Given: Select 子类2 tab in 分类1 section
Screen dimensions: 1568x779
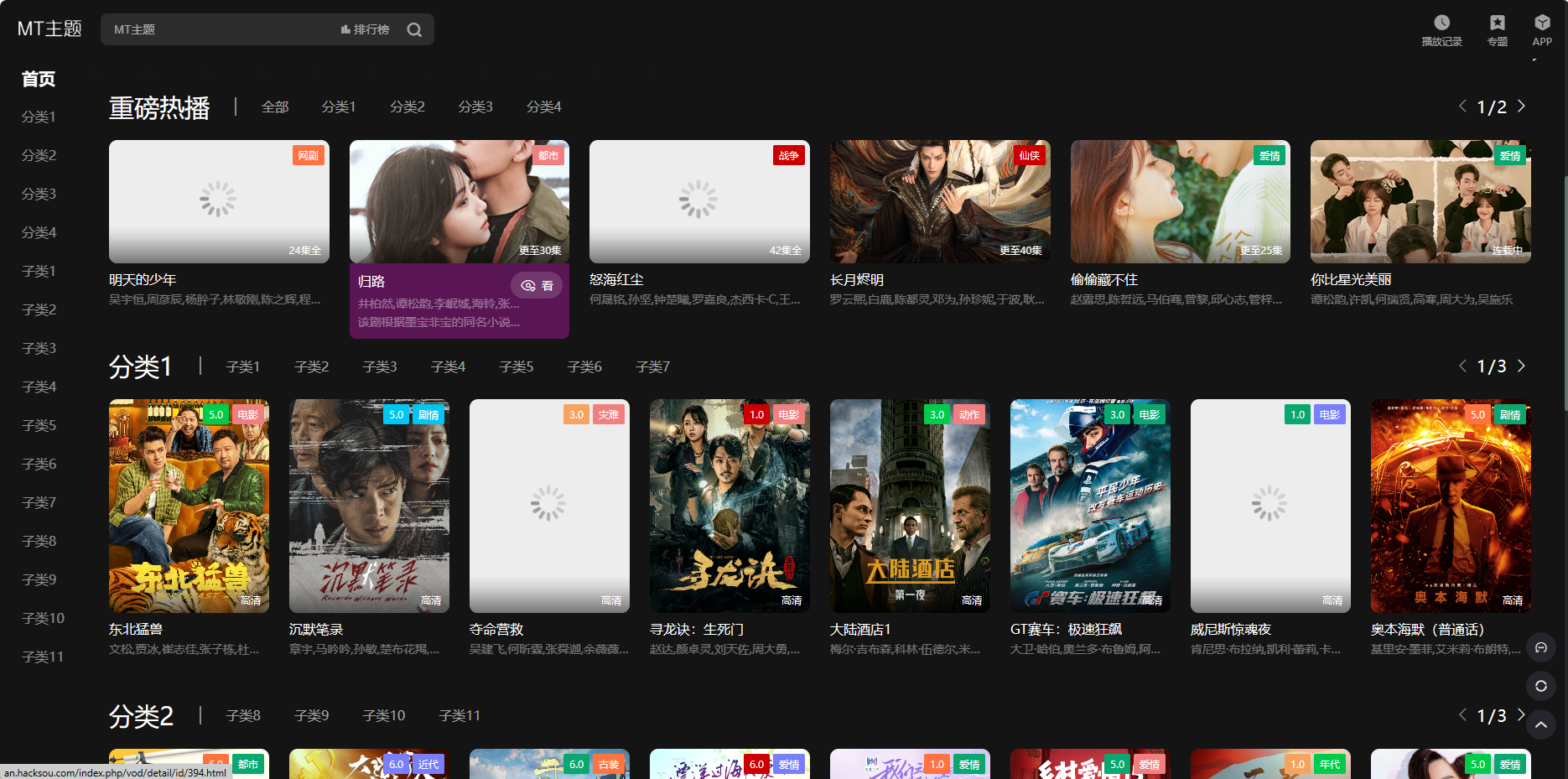Looking at the screenshot, I should 312,366.
